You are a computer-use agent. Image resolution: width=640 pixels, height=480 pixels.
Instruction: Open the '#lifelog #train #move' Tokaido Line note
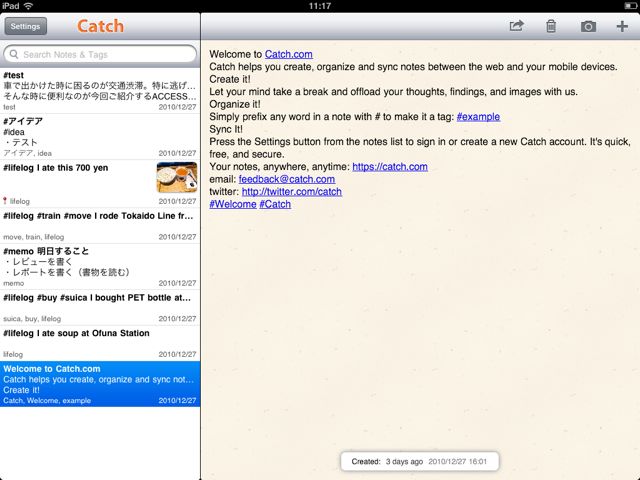[100, 226]
